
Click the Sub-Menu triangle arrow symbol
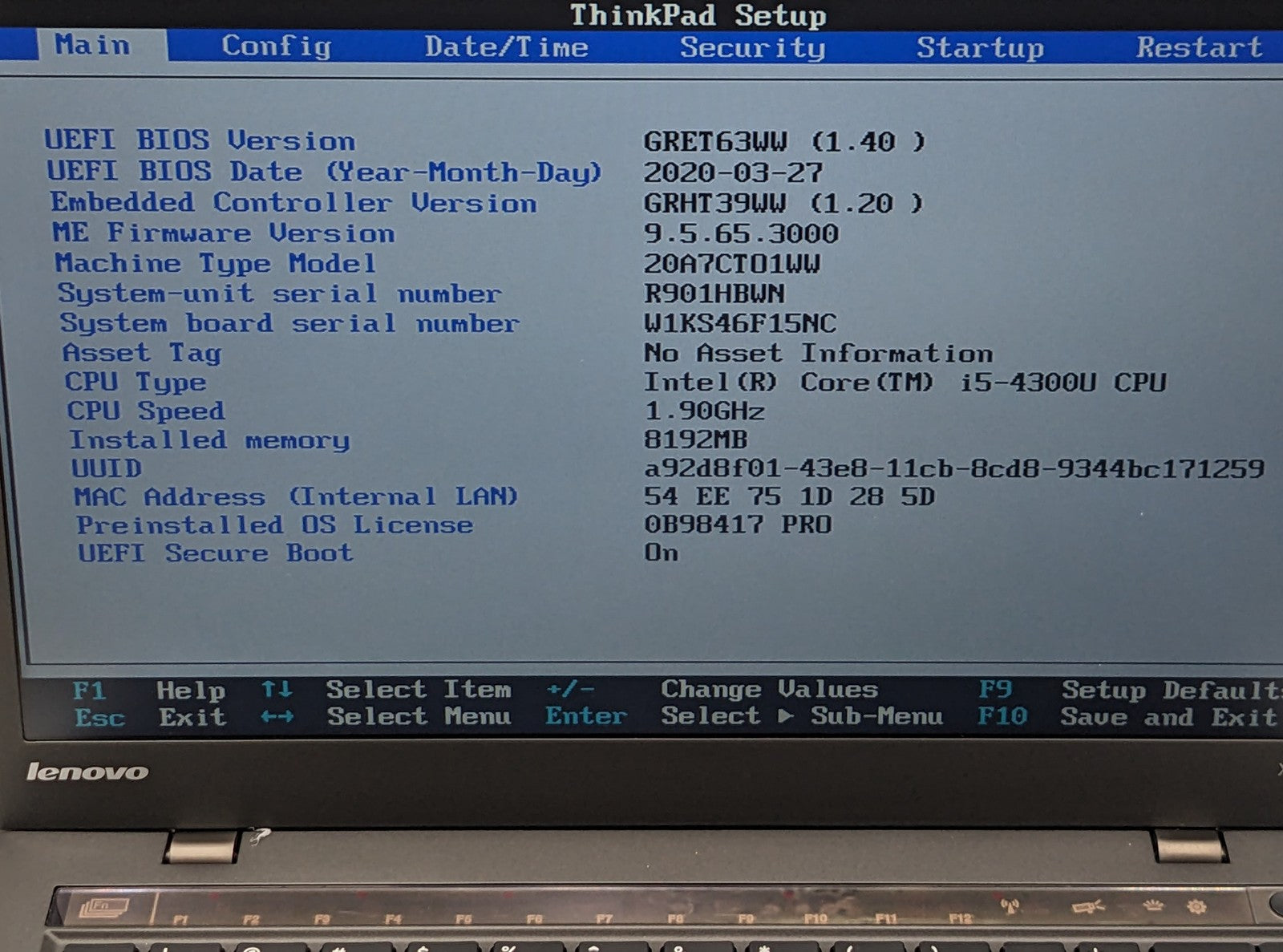[785, 715]
